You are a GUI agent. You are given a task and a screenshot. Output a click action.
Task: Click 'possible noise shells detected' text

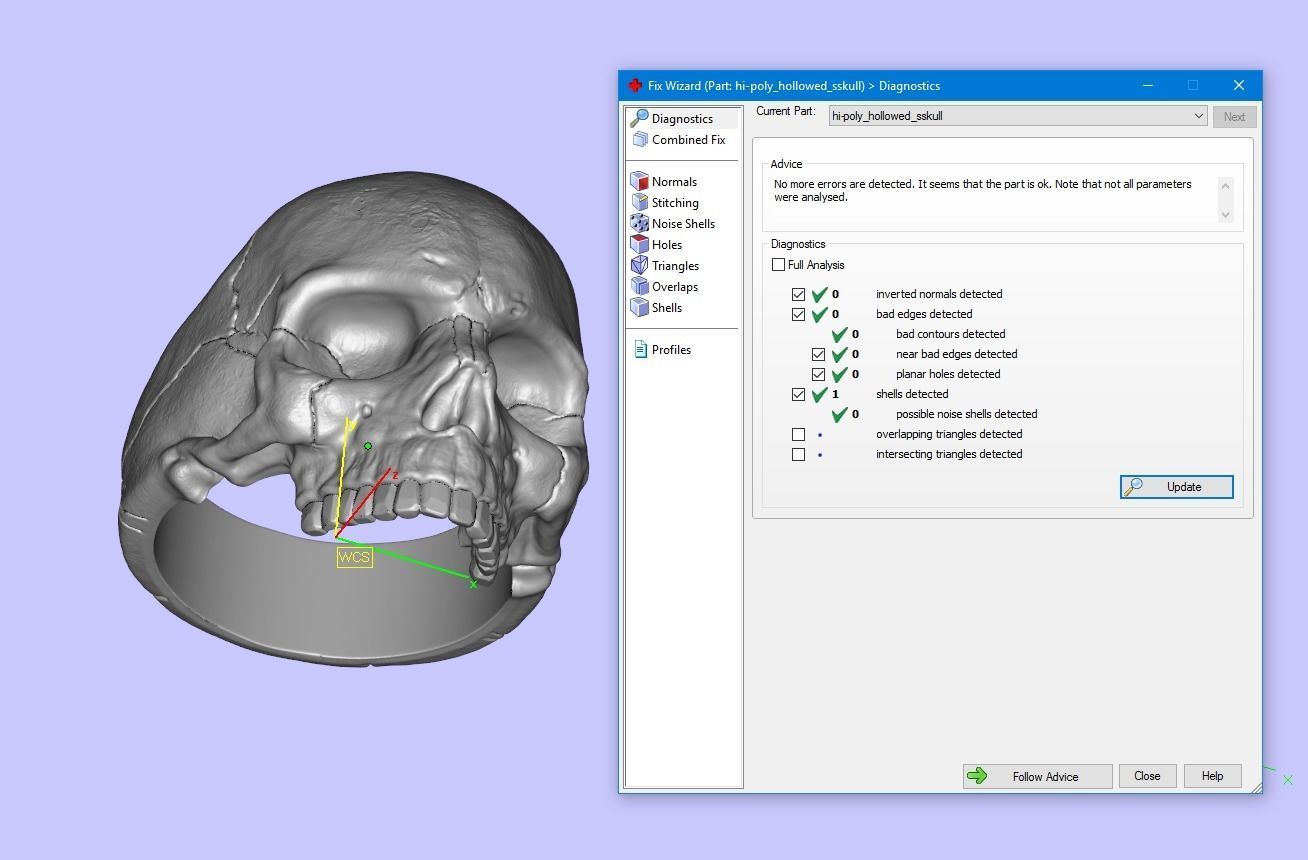pos(966,414)
